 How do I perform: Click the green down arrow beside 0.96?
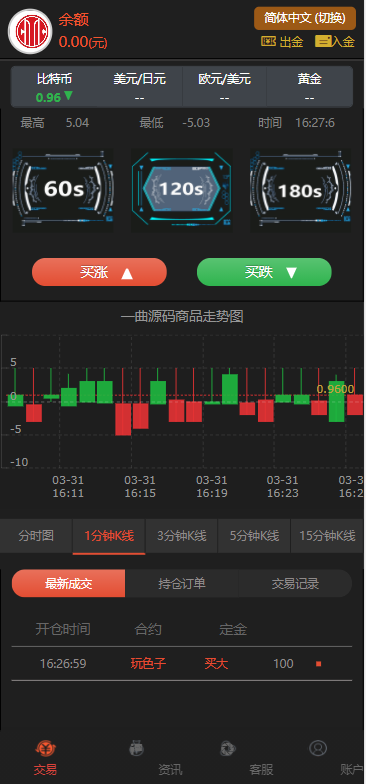click(68, 96)
